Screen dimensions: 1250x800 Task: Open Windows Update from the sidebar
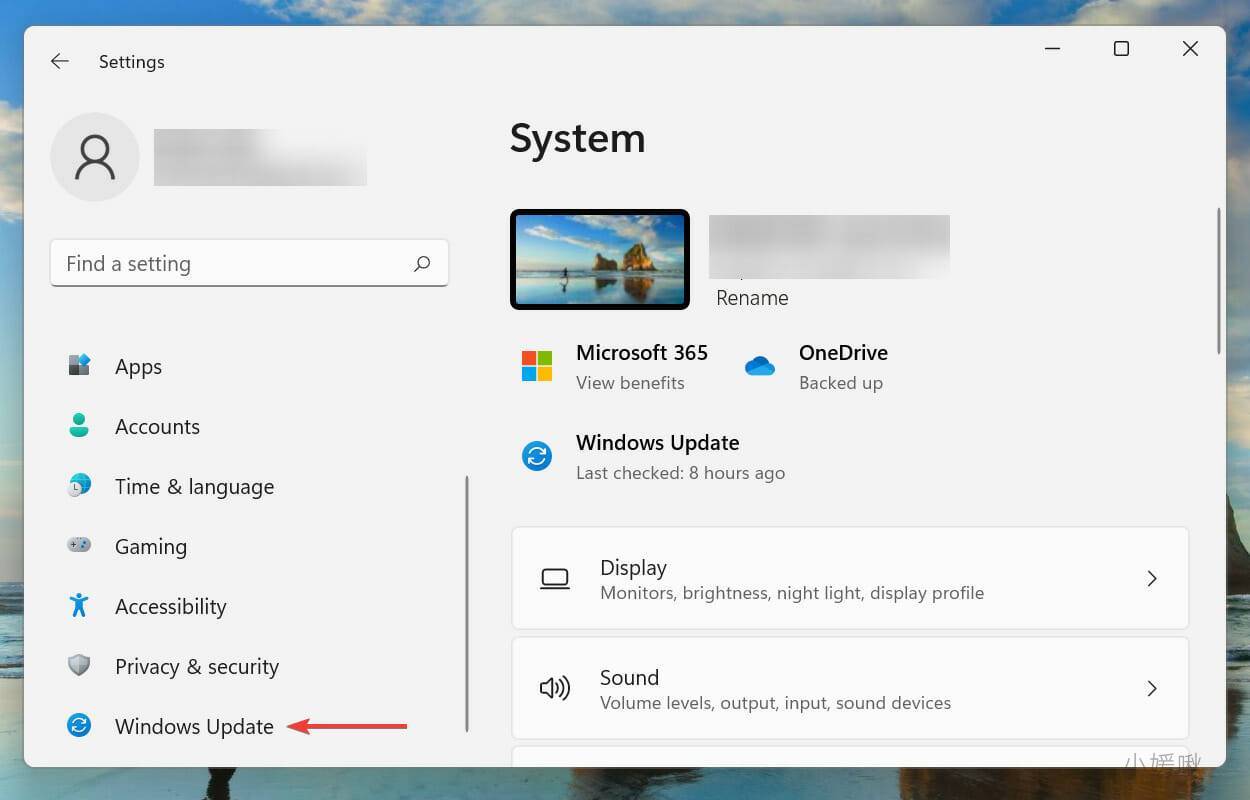click(x=194, y=726)
